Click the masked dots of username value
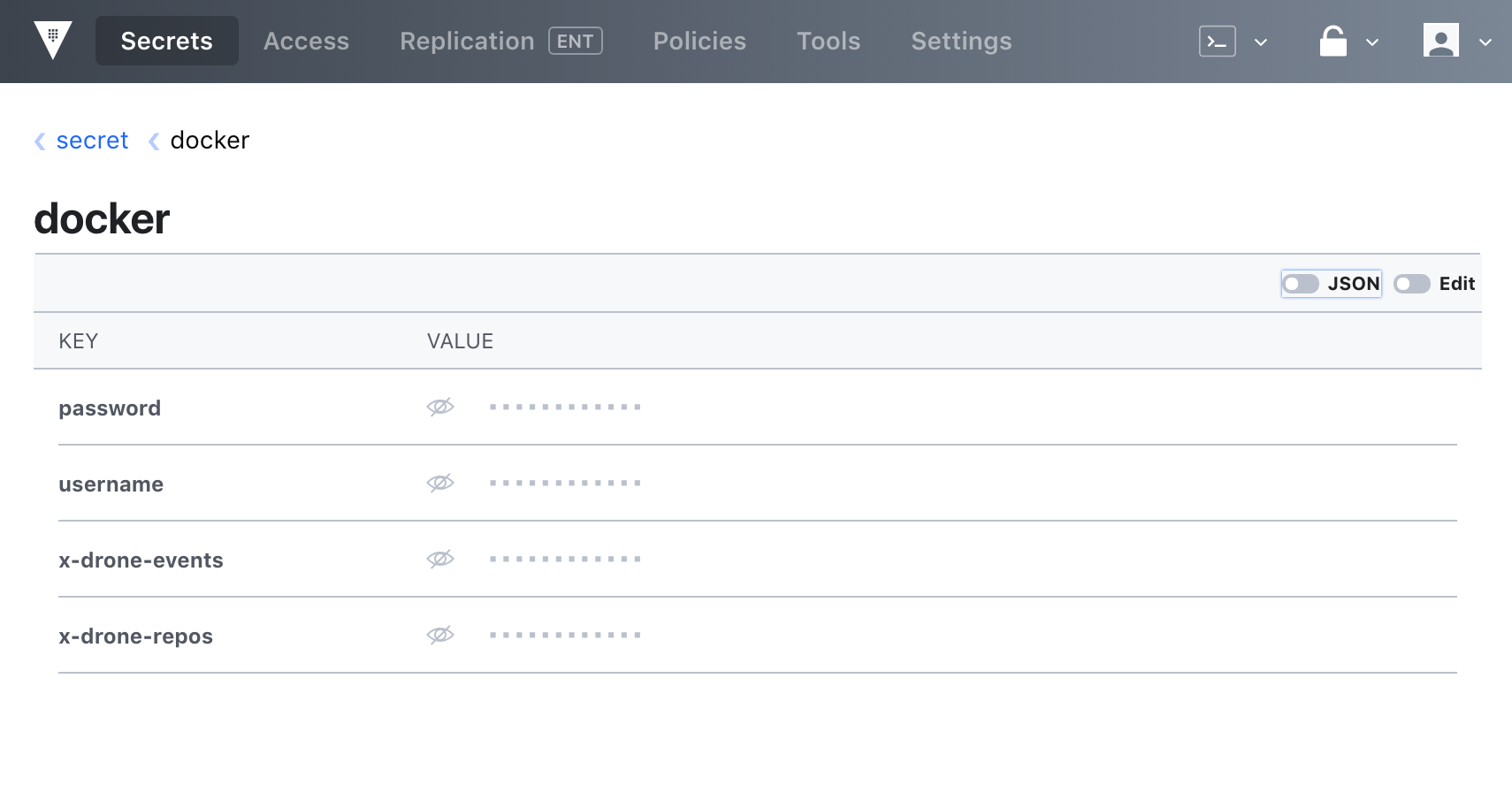Screen dimensions: 1512x785 (565, 483)
